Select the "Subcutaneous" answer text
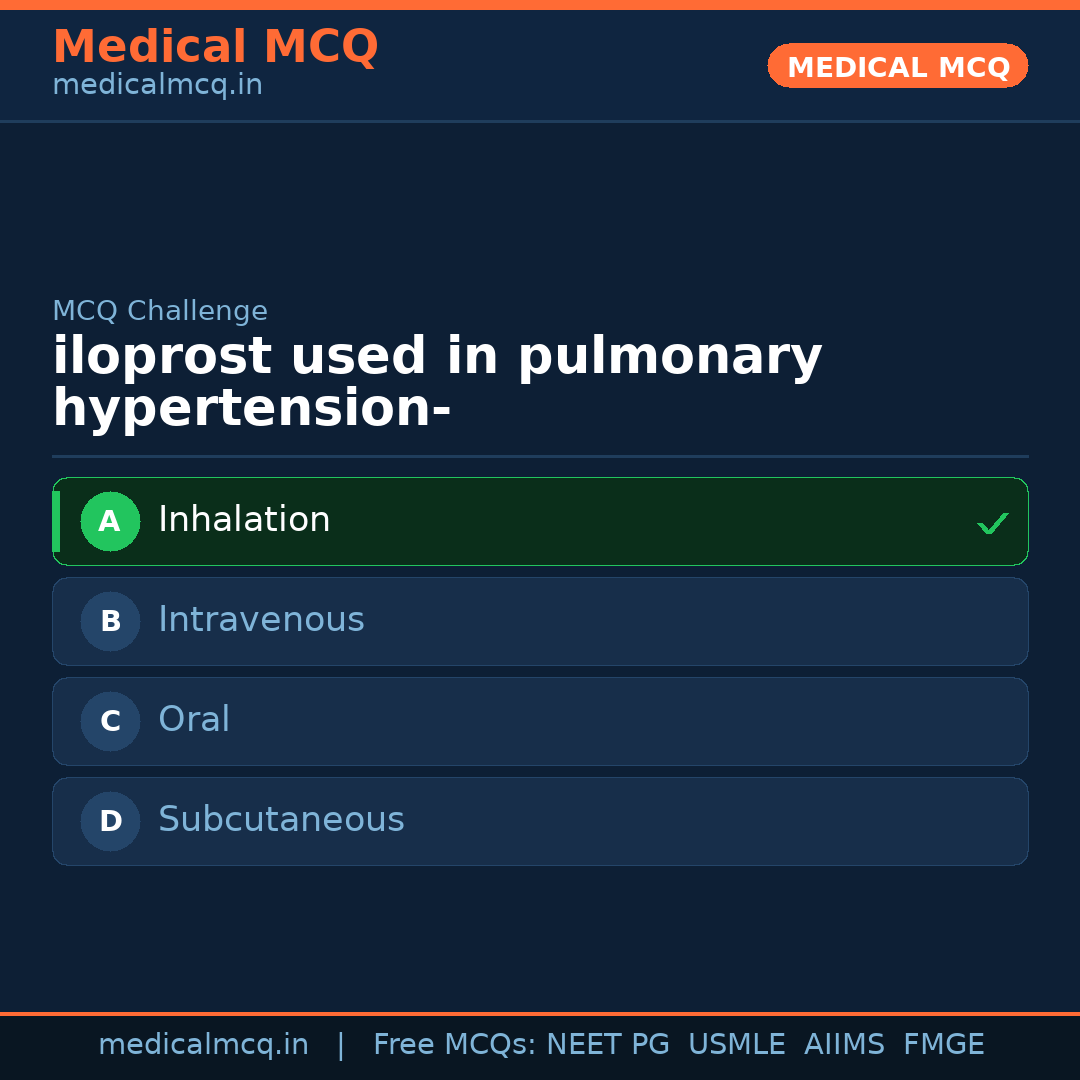 281,820
